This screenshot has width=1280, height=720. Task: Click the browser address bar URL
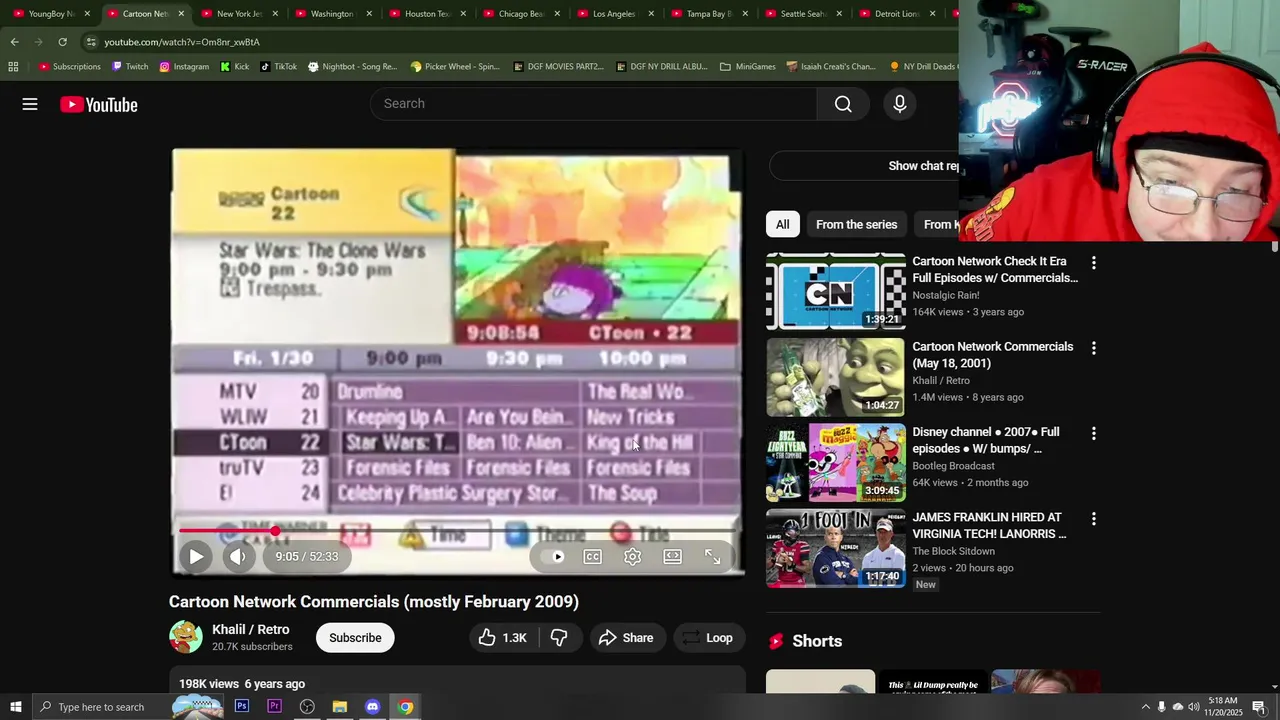[x=182, y=42]
